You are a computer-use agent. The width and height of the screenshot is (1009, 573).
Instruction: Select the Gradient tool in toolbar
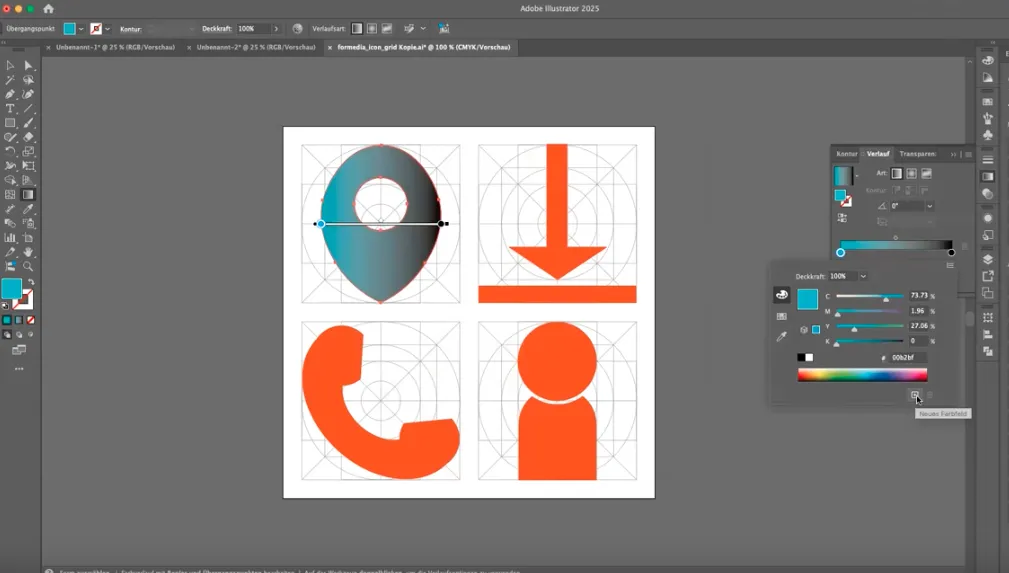click(28, 194)
